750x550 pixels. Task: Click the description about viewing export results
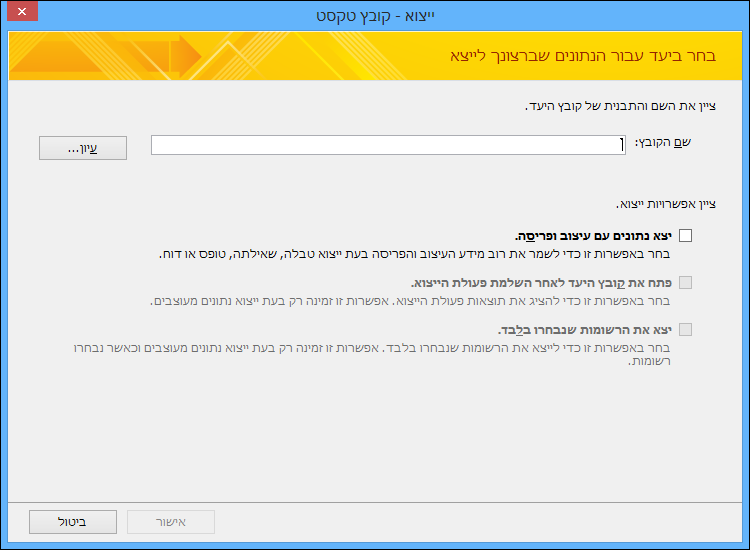410,301
